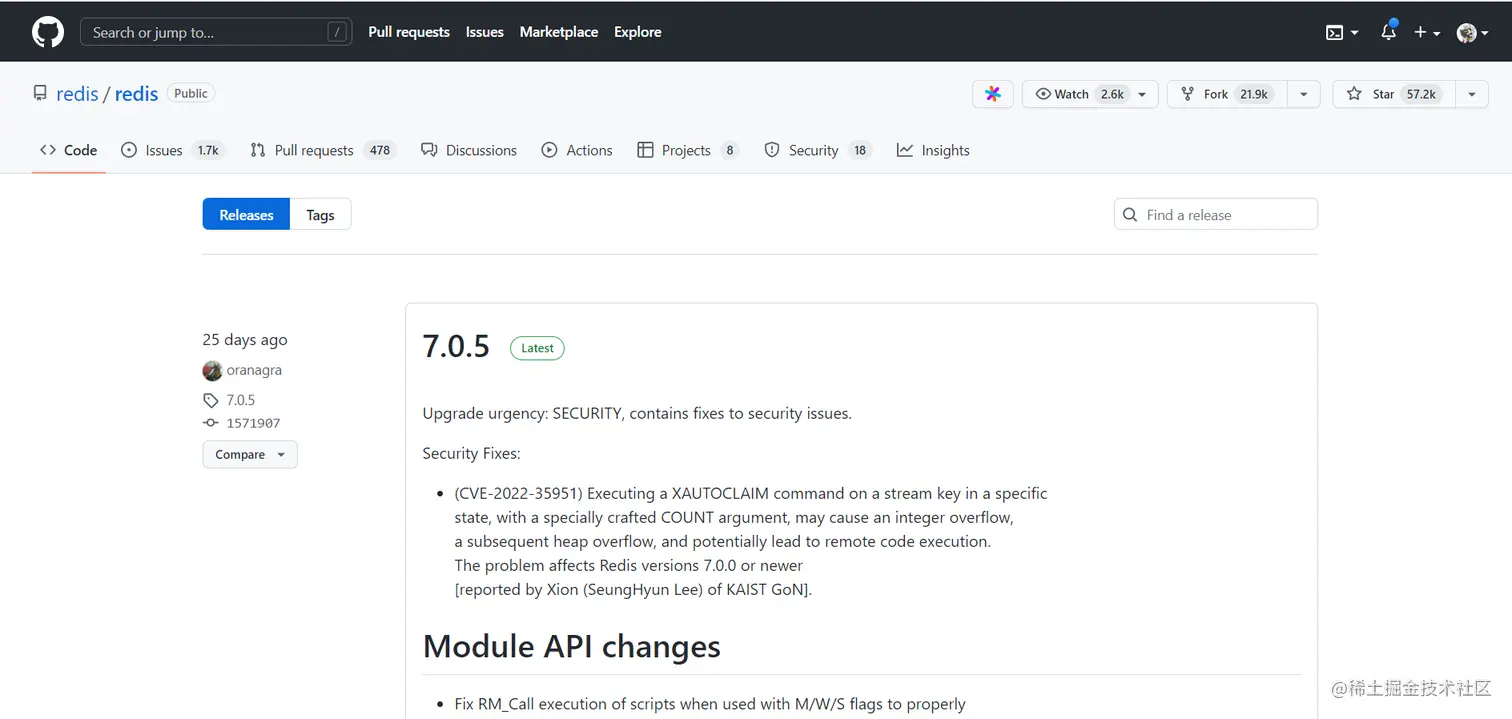Open the 7.0.5 release title
Viewport: 1512px width, 719px height.
[x=456, y=346]
